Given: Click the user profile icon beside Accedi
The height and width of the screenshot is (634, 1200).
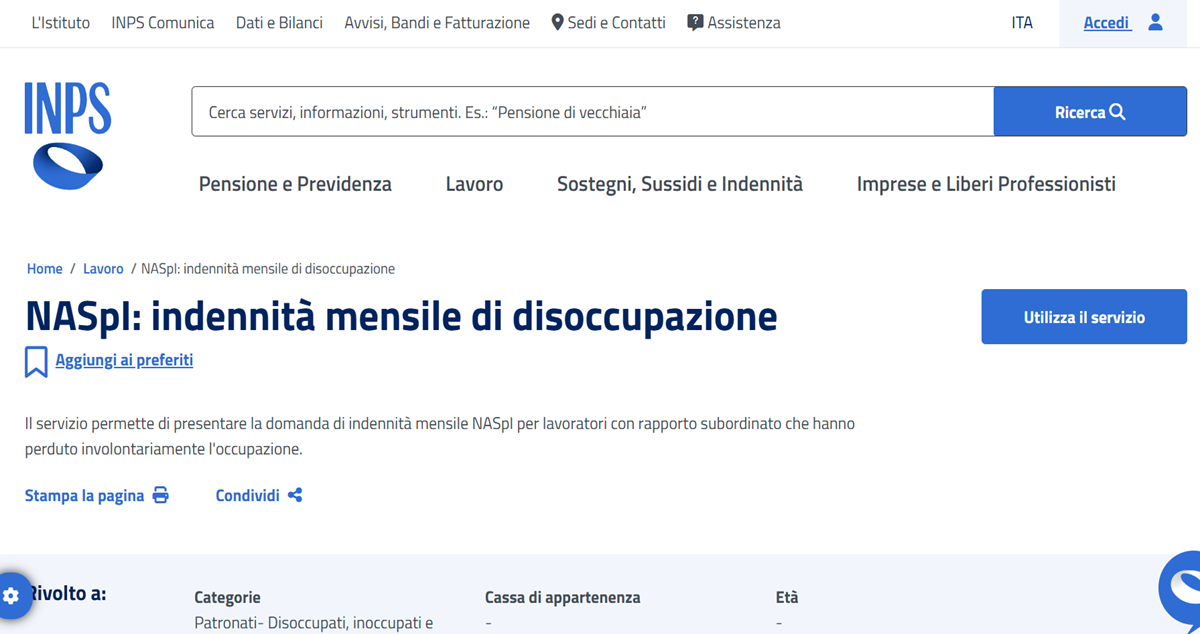Looking at the screenshot, I should coord(1155,22).
